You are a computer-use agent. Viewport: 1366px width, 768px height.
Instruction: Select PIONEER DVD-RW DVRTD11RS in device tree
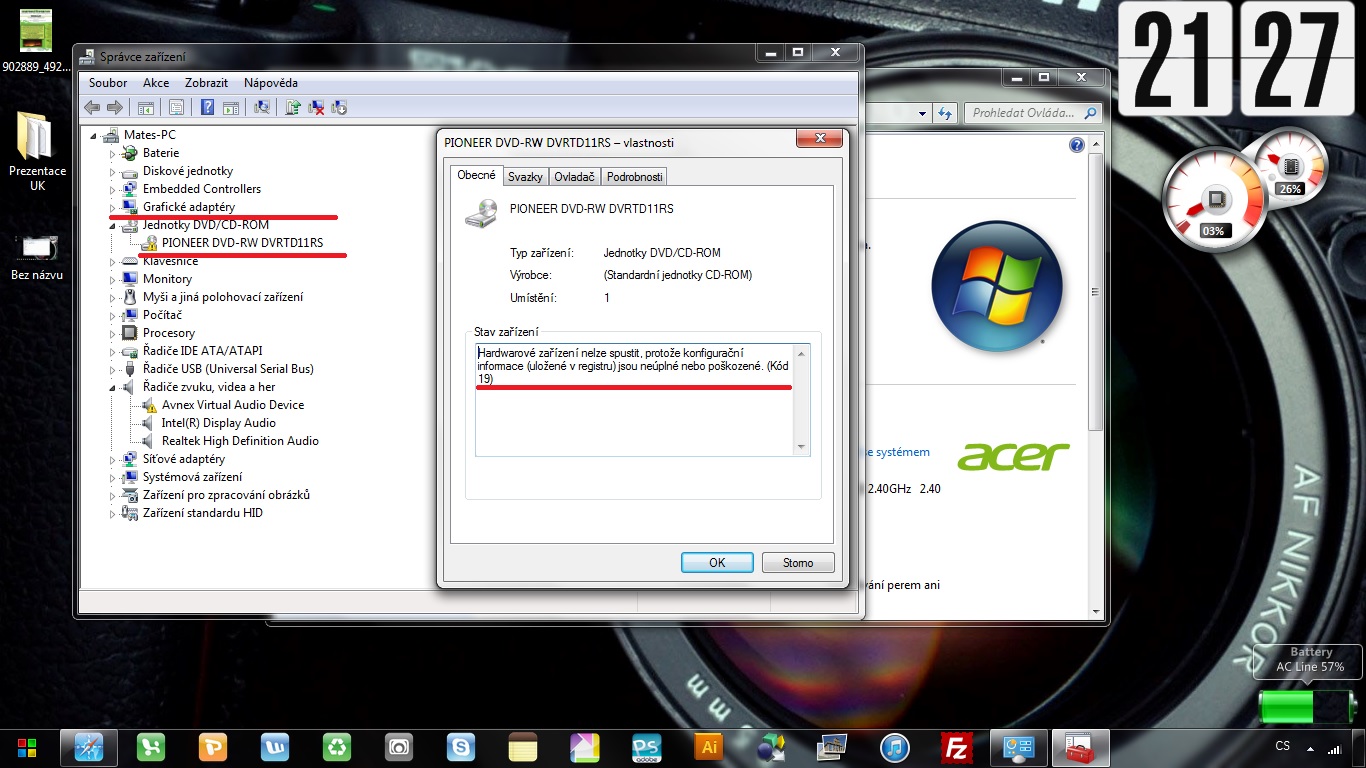point(242,243)
